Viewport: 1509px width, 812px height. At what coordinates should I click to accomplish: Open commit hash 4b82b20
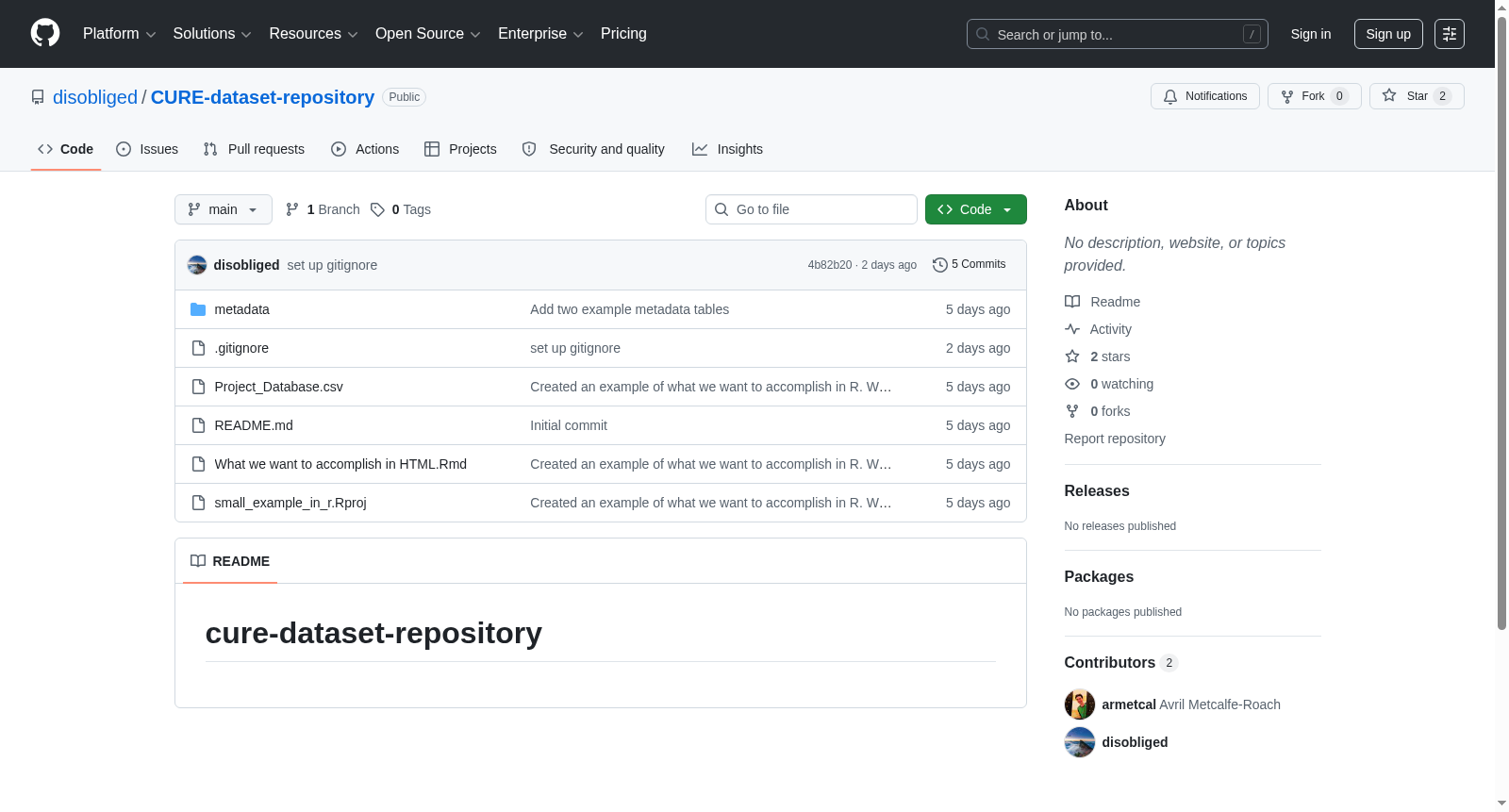830,265
